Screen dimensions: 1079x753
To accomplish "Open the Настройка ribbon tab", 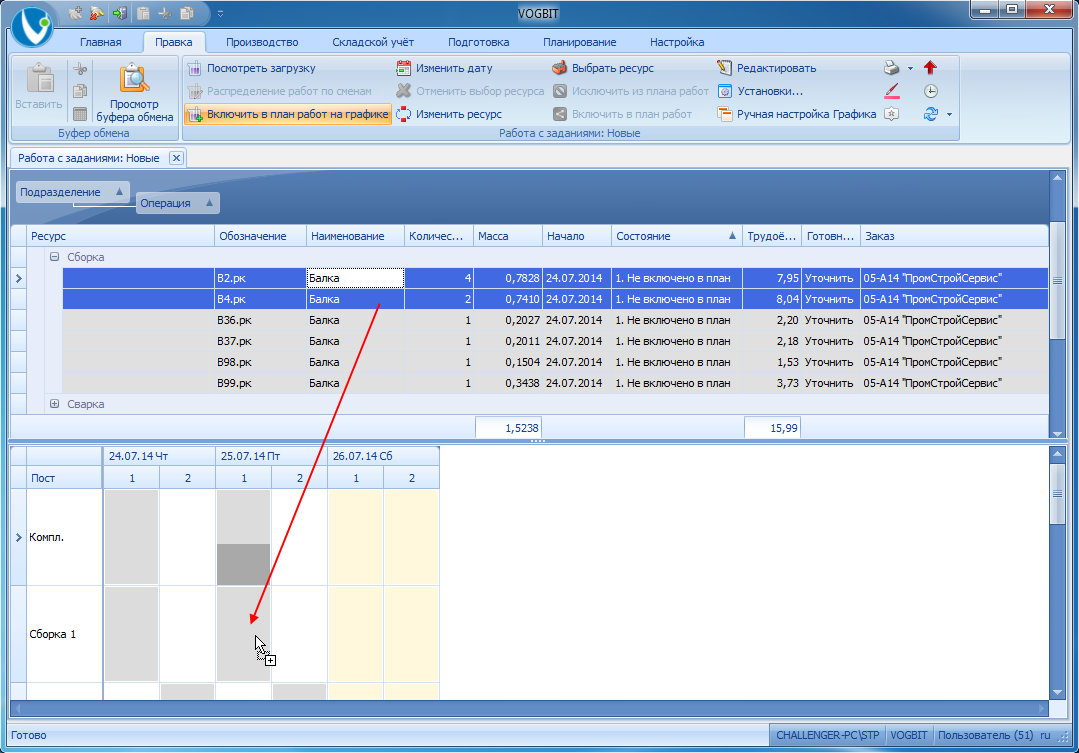I will (677, 42).
